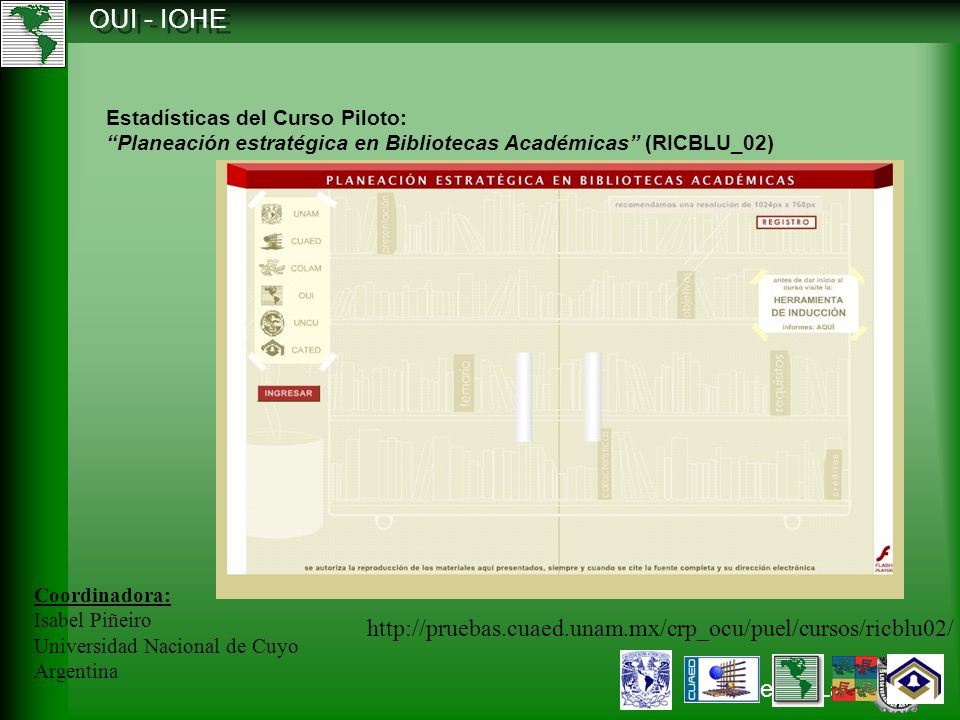Click the colorful squares logo in footer
The height and width of the screenshot is (720, 960).
pos(855,678)
